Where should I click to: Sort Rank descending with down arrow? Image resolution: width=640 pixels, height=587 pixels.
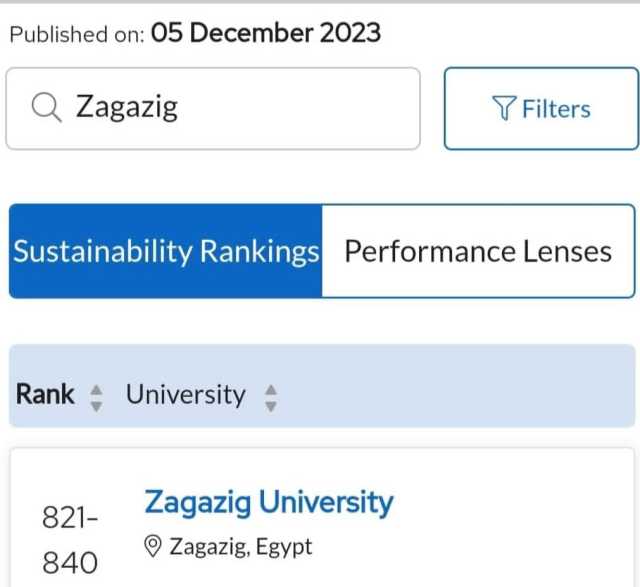click(96, 407)
